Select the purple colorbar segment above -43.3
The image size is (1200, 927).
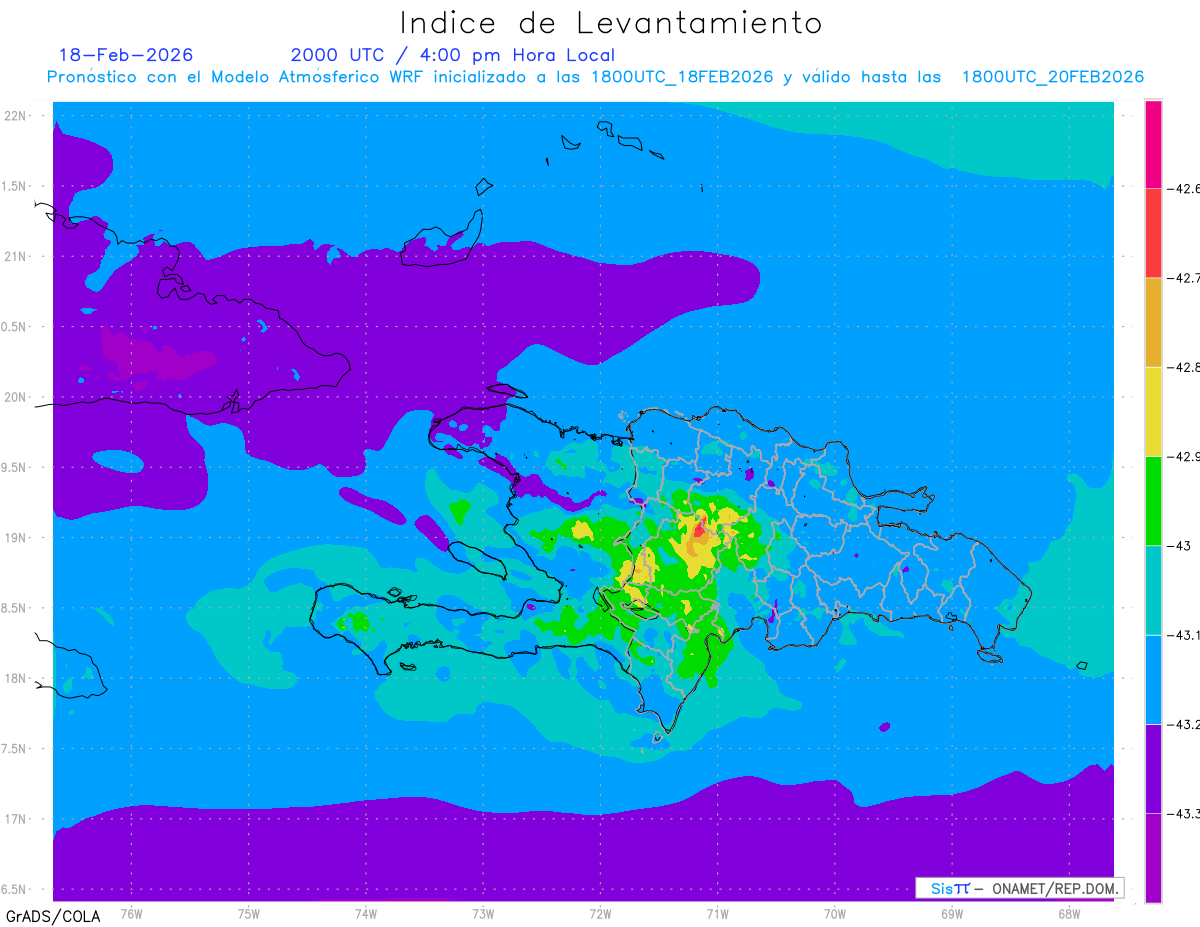point(1153,768)
